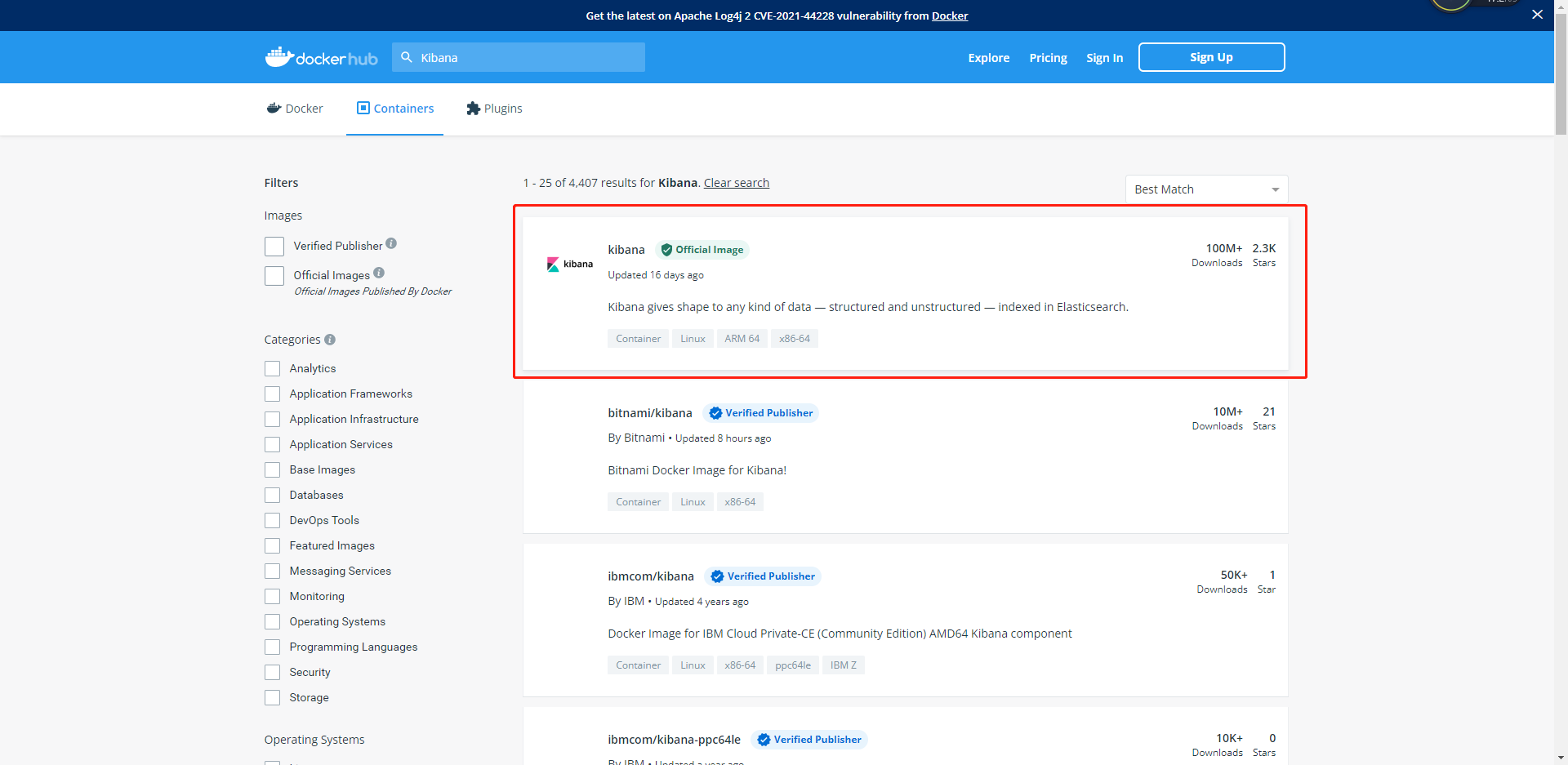Check the Application Frameworks category

pyautogui.click(x=272, y=394)
